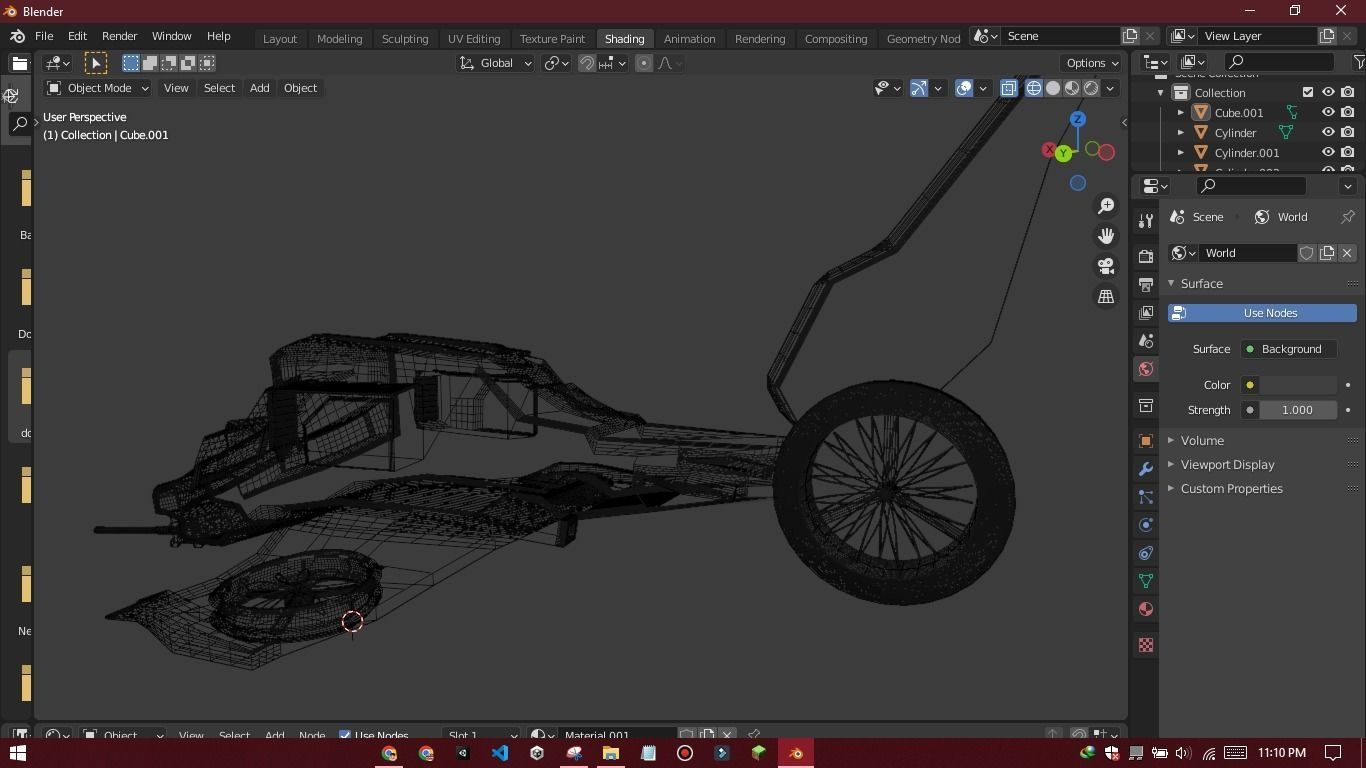Expand Cube.001 tree row
This screenshot has width=1366, height=768.
(1181, 113)
